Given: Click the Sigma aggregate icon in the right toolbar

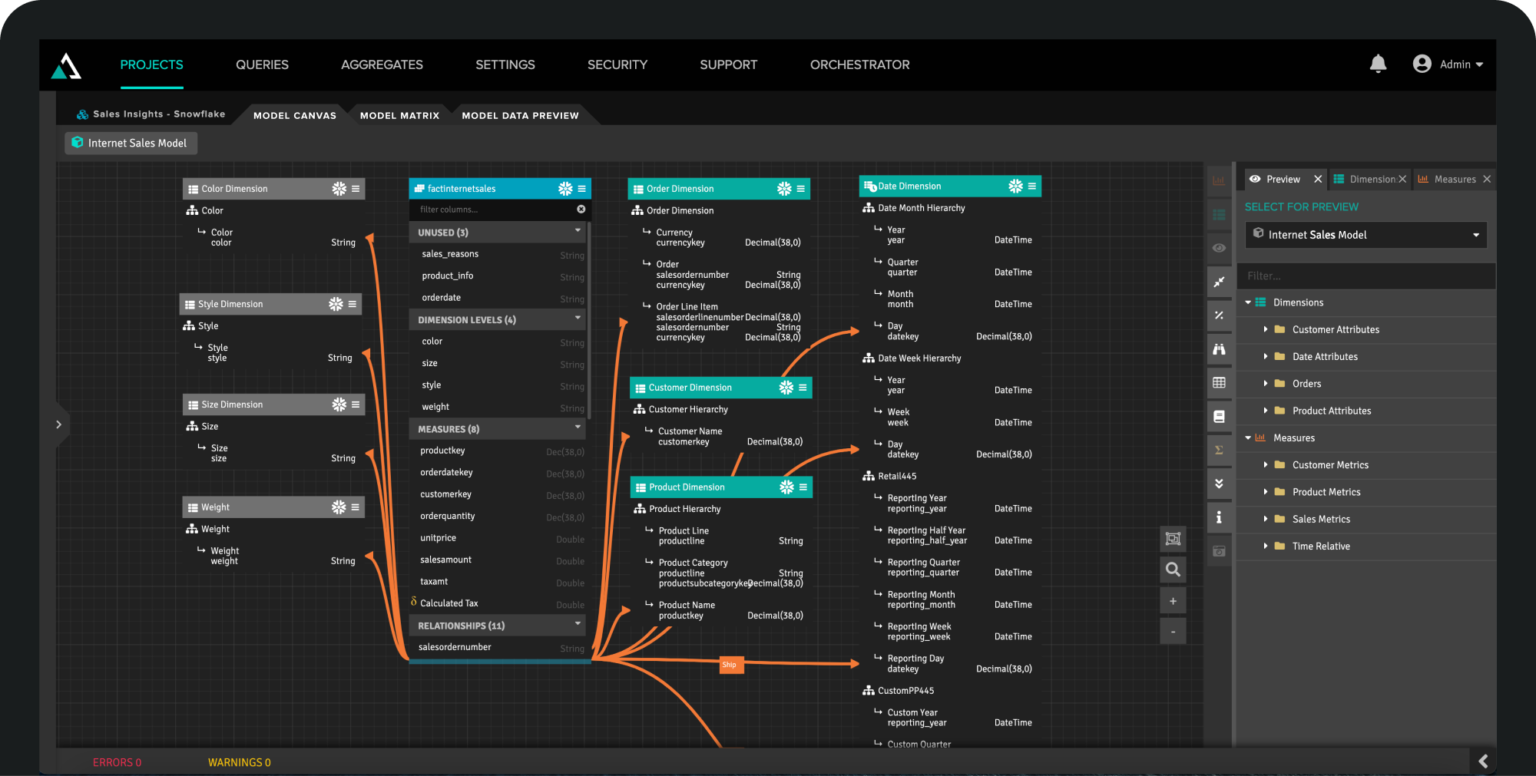Looking at the screenshot, I should click(x=1219, y=449).
